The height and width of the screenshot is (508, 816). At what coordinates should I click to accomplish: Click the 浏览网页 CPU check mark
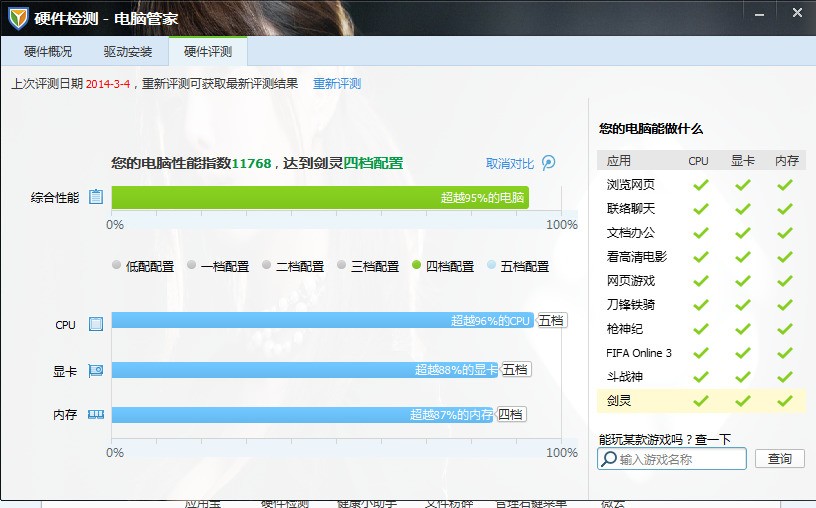pos(700,184)
